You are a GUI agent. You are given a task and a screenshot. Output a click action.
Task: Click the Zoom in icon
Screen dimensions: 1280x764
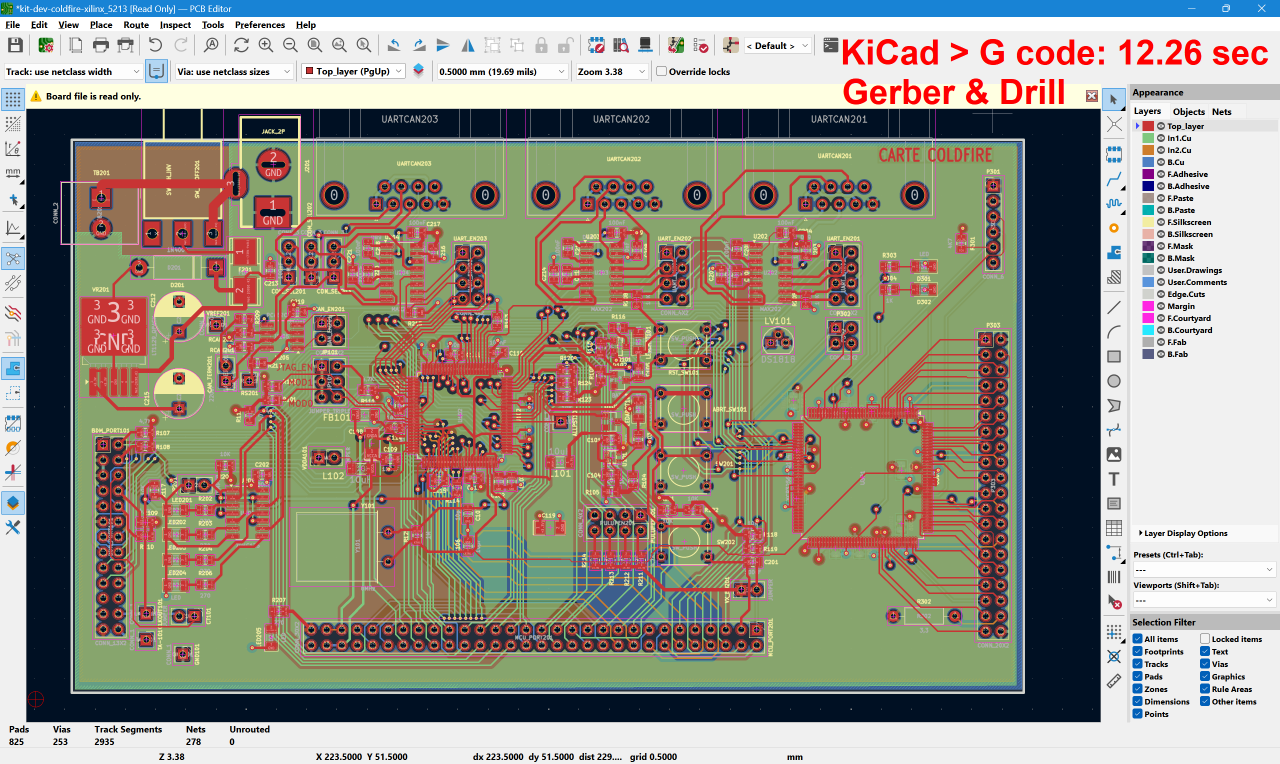(266, 45)
